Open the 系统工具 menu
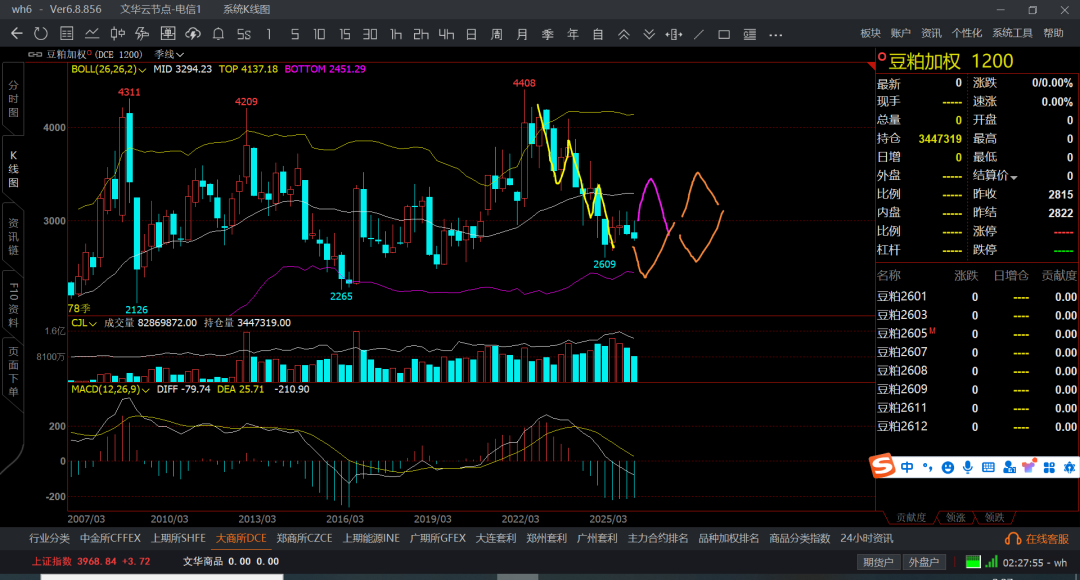Image resolution: width=1080 pixels, height=580 pixels. (x=1012, y=33)
